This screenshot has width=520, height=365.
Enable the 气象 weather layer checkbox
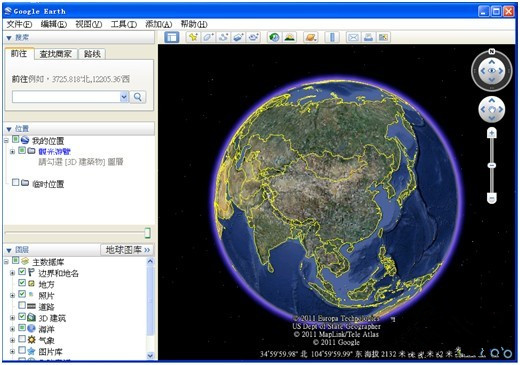click(x=22, y=339)
